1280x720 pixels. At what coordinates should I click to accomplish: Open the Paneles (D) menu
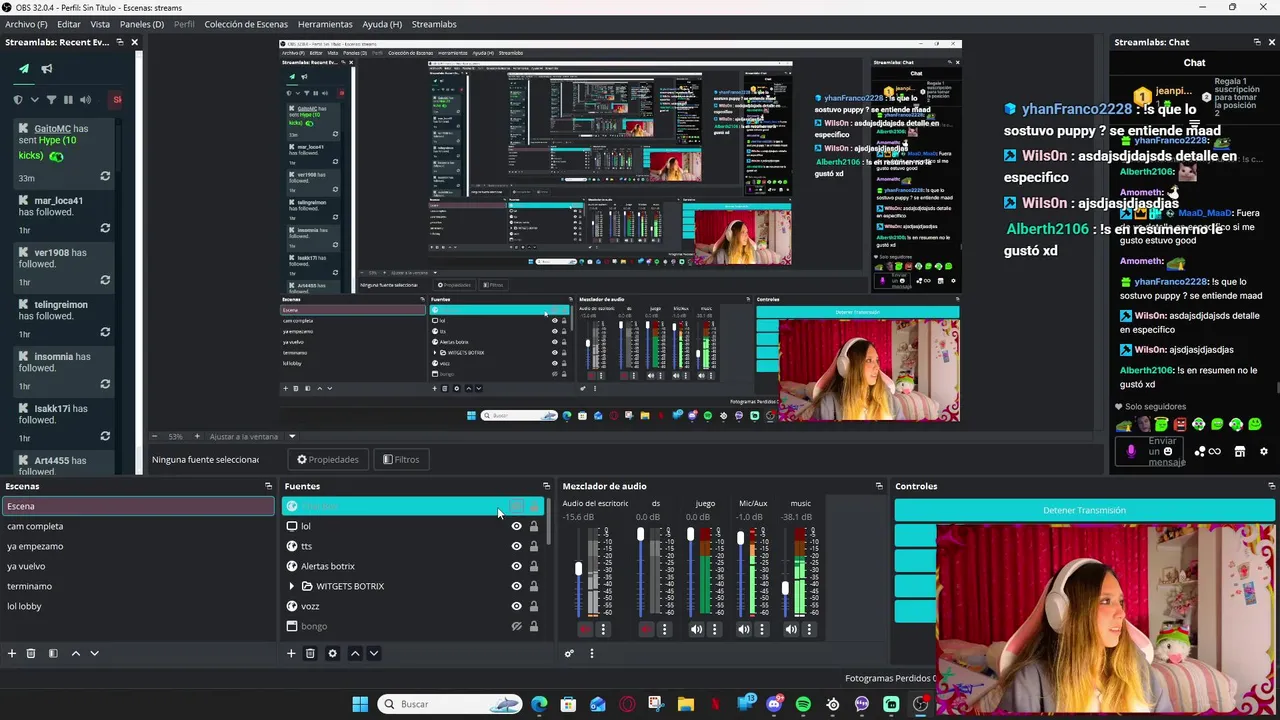click(x=142, y=24)
